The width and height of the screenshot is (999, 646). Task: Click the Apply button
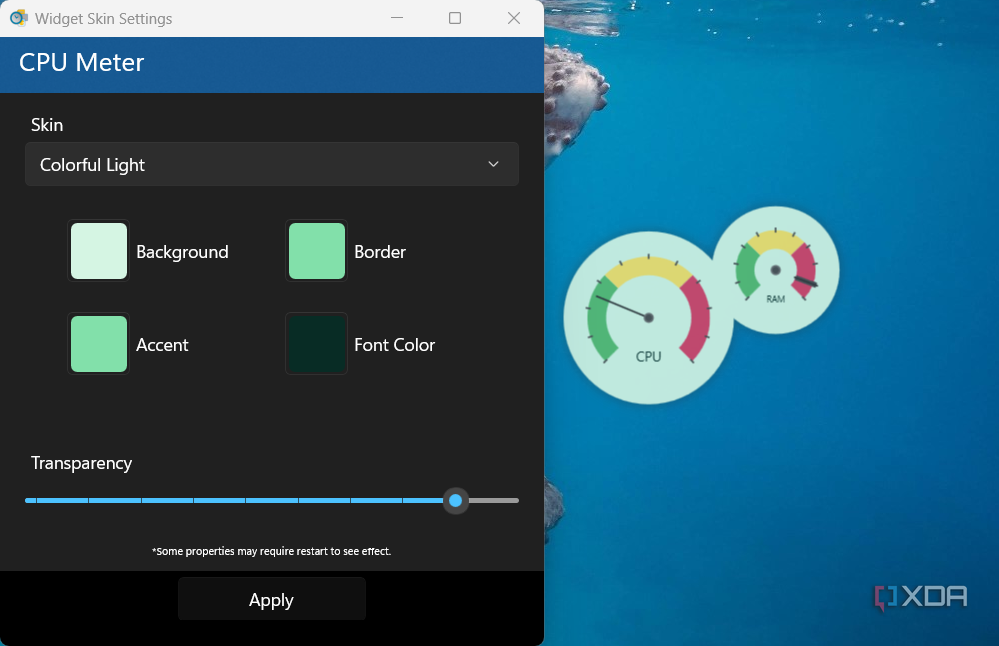[x=271, y=599]
